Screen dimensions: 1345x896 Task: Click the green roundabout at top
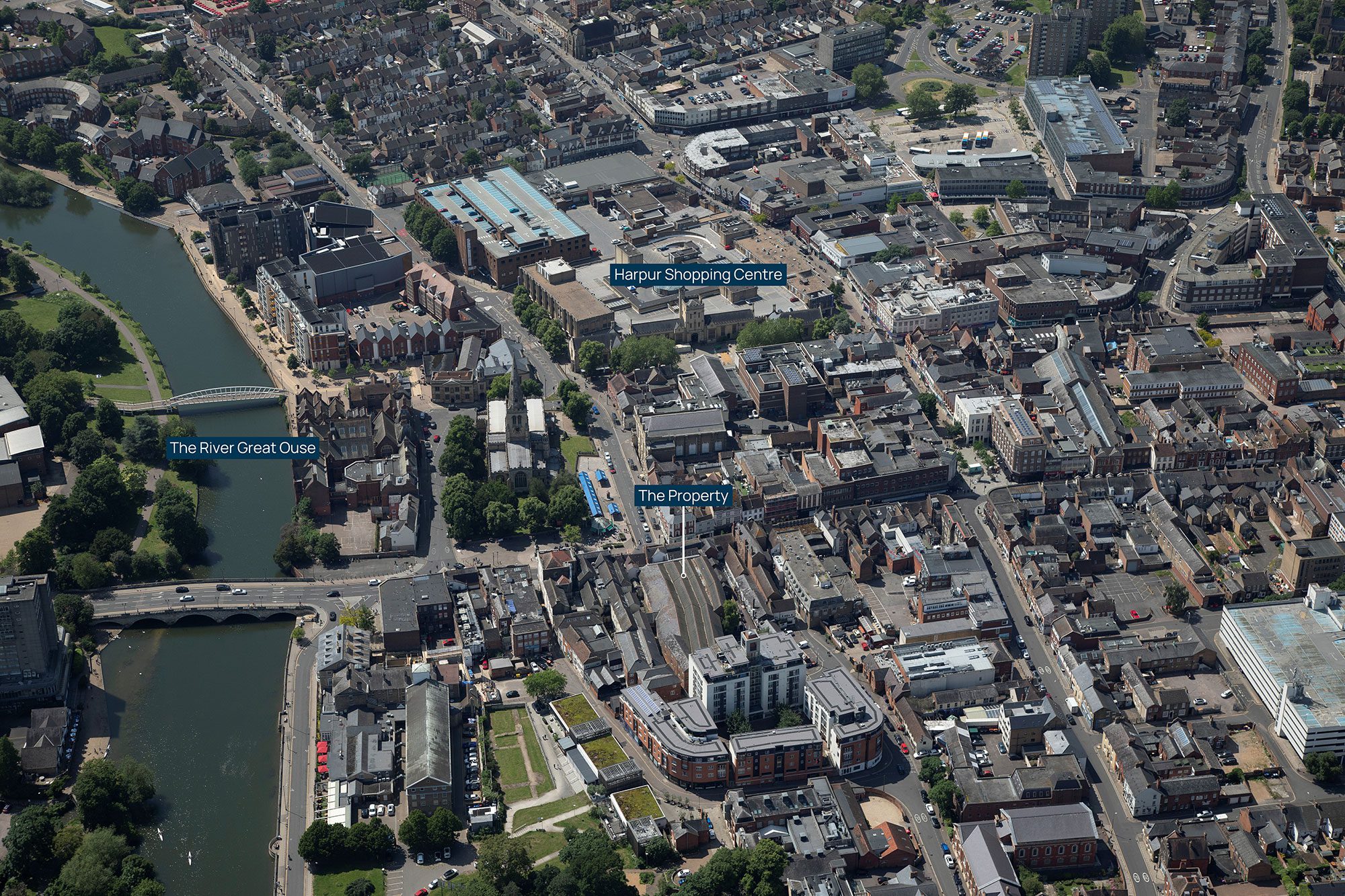[x=929, y=87]
